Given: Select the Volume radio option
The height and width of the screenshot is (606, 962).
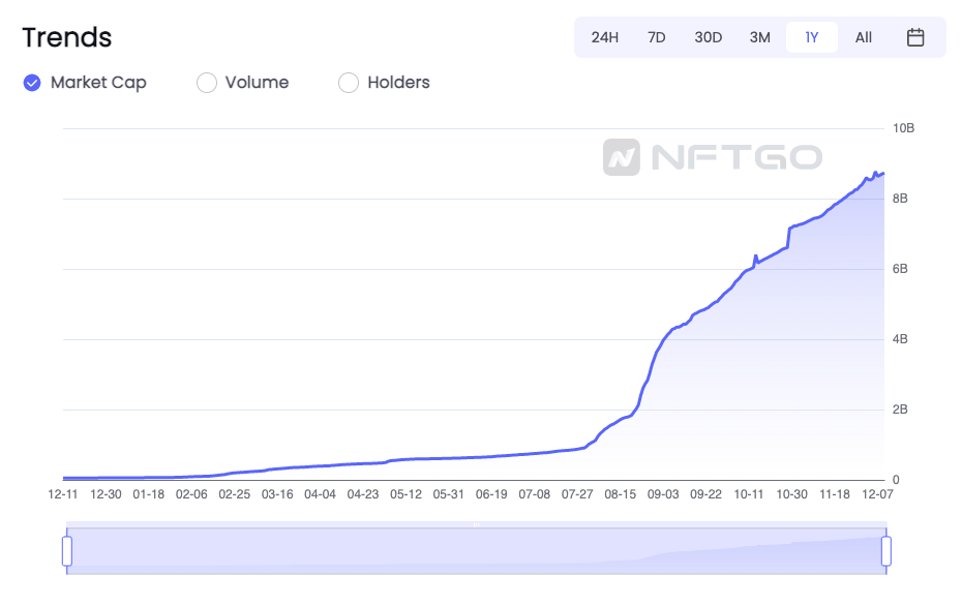Looking at the screenshot, I should click(x=207, y=83).
